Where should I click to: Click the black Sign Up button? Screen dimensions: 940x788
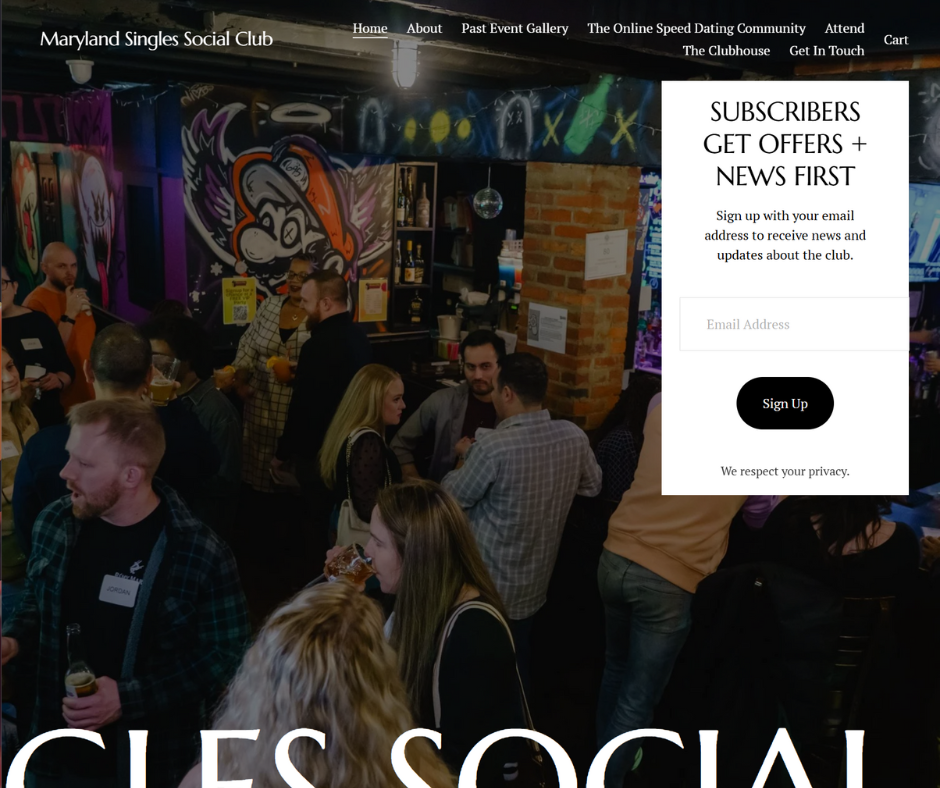point(785,403)
